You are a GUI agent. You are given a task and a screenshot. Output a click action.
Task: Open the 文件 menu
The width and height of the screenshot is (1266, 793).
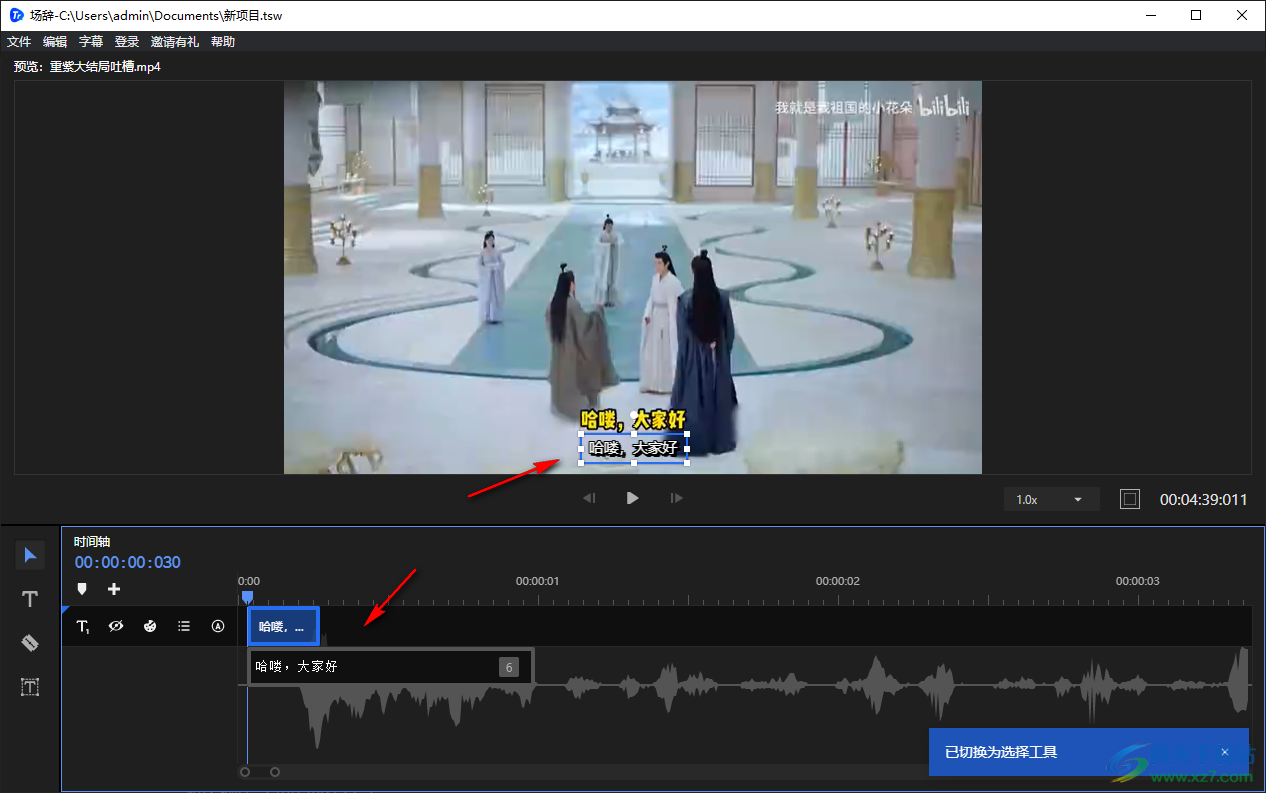(19, 42)
